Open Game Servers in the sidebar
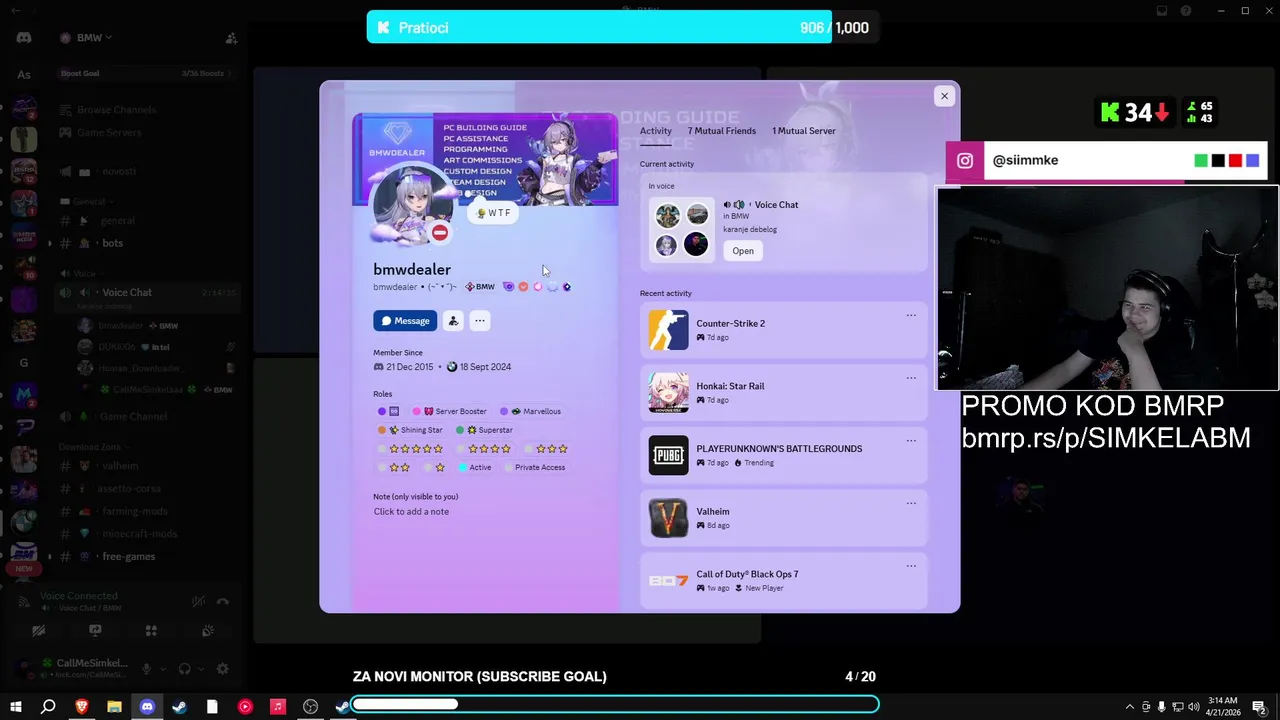 point(100,132)
